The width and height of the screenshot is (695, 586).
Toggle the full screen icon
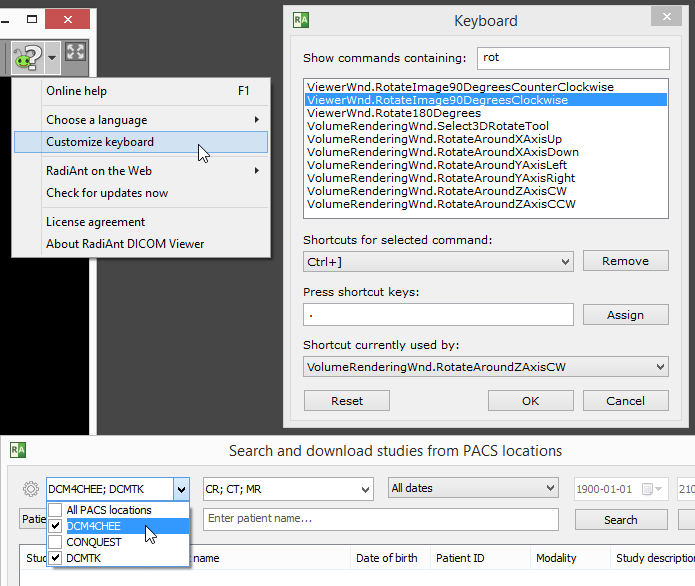coord(75,52)
